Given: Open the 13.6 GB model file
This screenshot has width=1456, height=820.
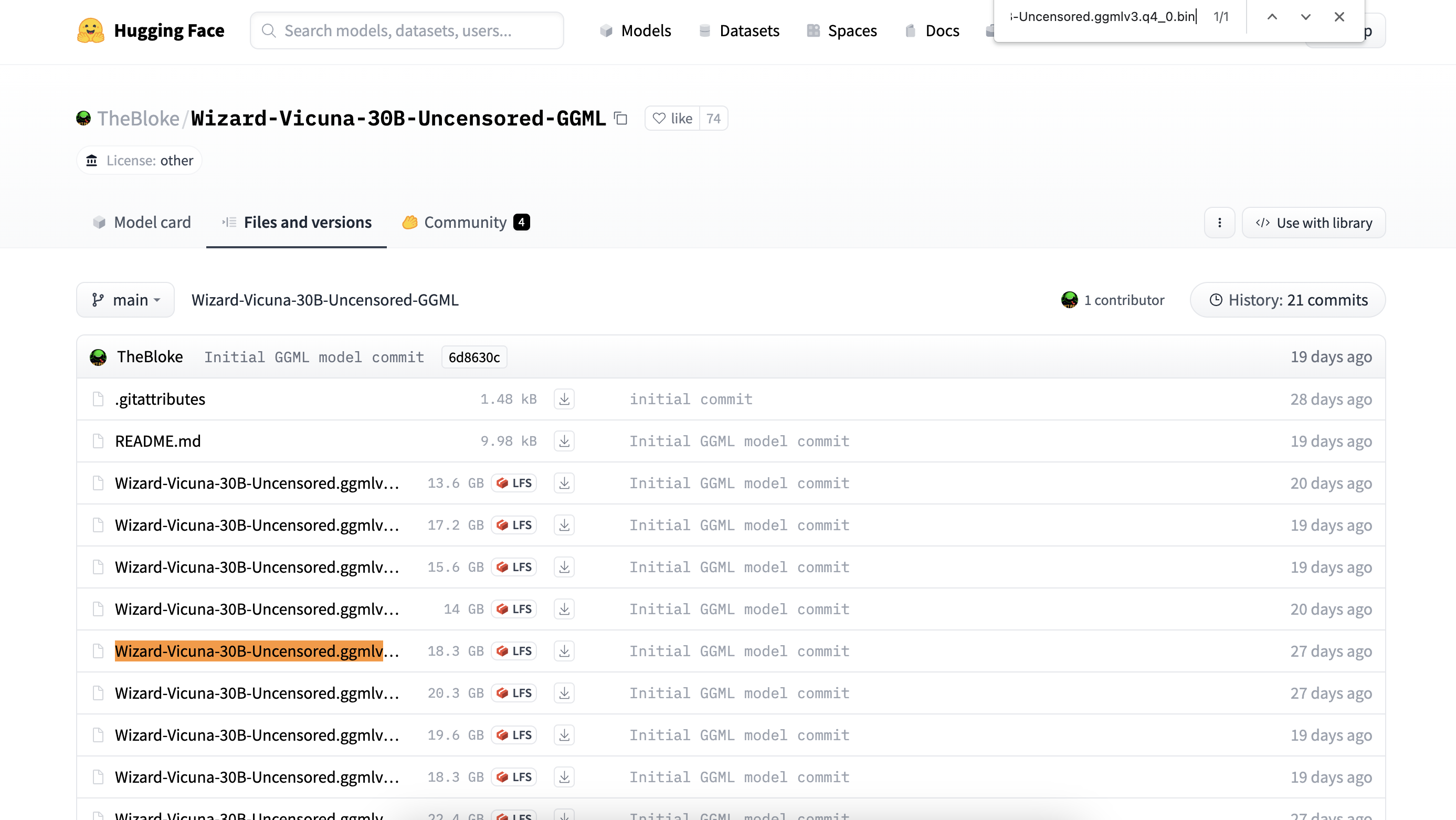Looking at the screenshot, I should [x=257, y=483].
